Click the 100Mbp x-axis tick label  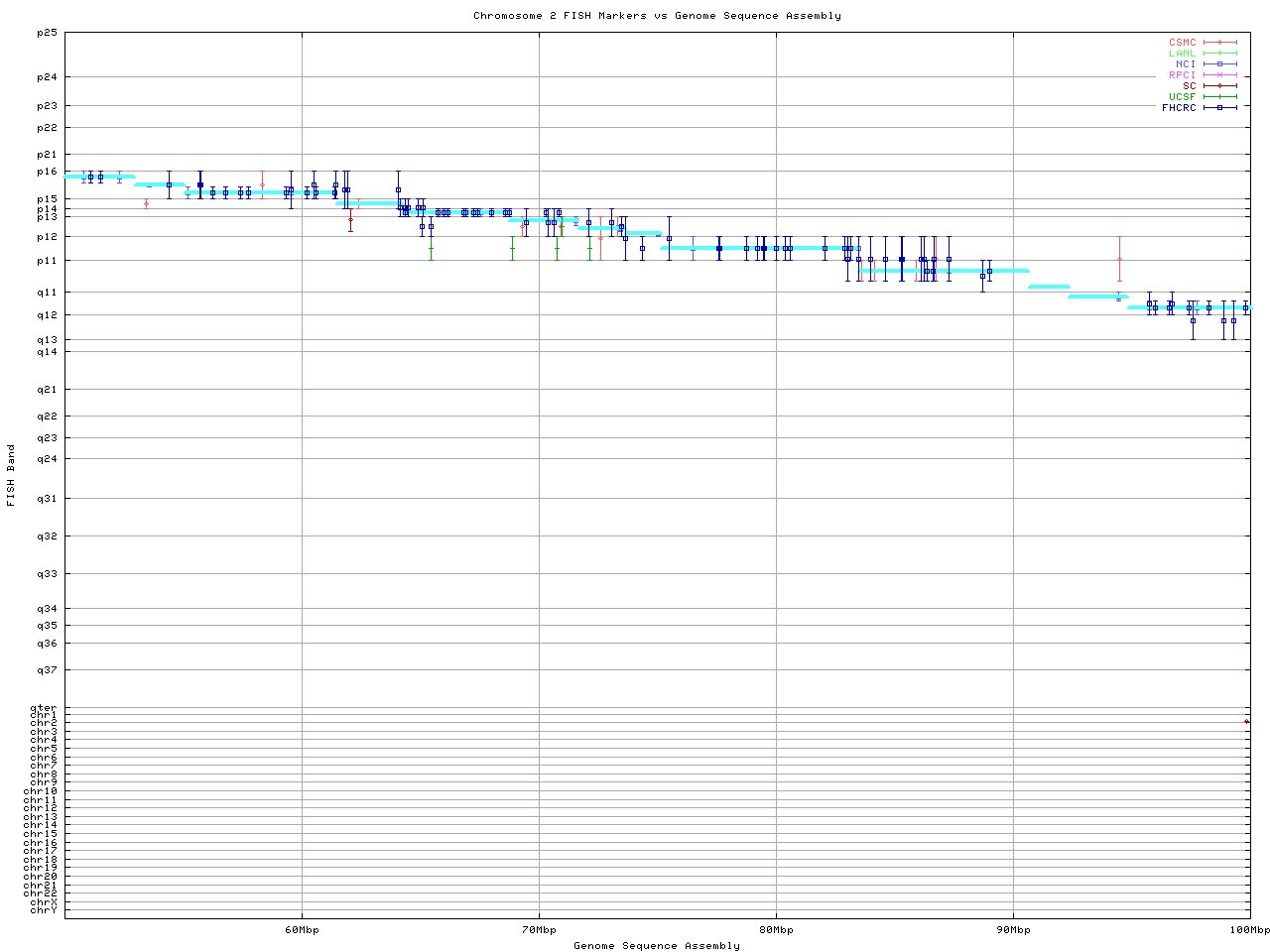tap(1248, 930)
